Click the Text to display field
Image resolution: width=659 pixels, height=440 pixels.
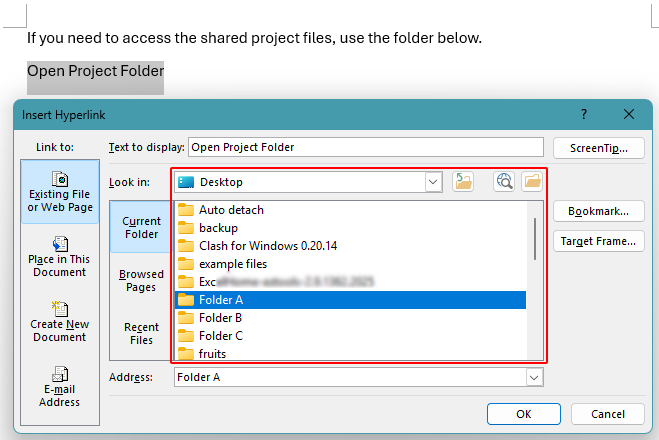(x=366, y=147)
